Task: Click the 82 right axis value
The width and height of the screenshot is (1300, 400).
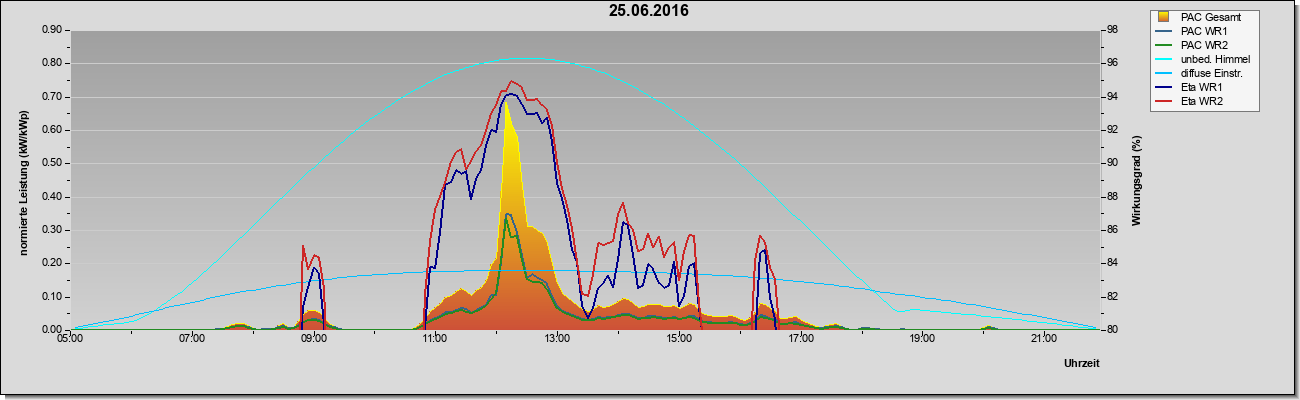Action: (1110, 296)
